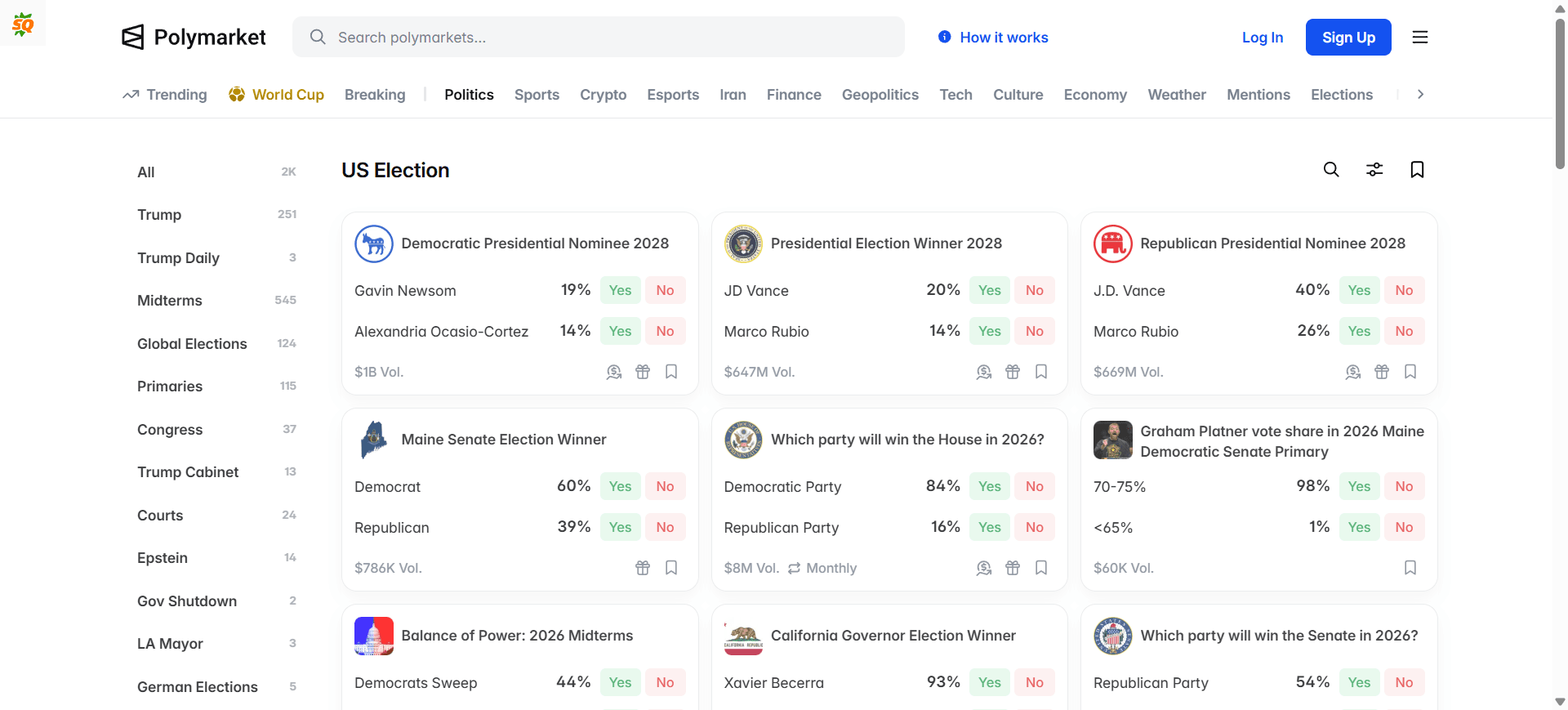Filter by Trump in sidebar
1568x710 pixels.
(x=216, y=215)
